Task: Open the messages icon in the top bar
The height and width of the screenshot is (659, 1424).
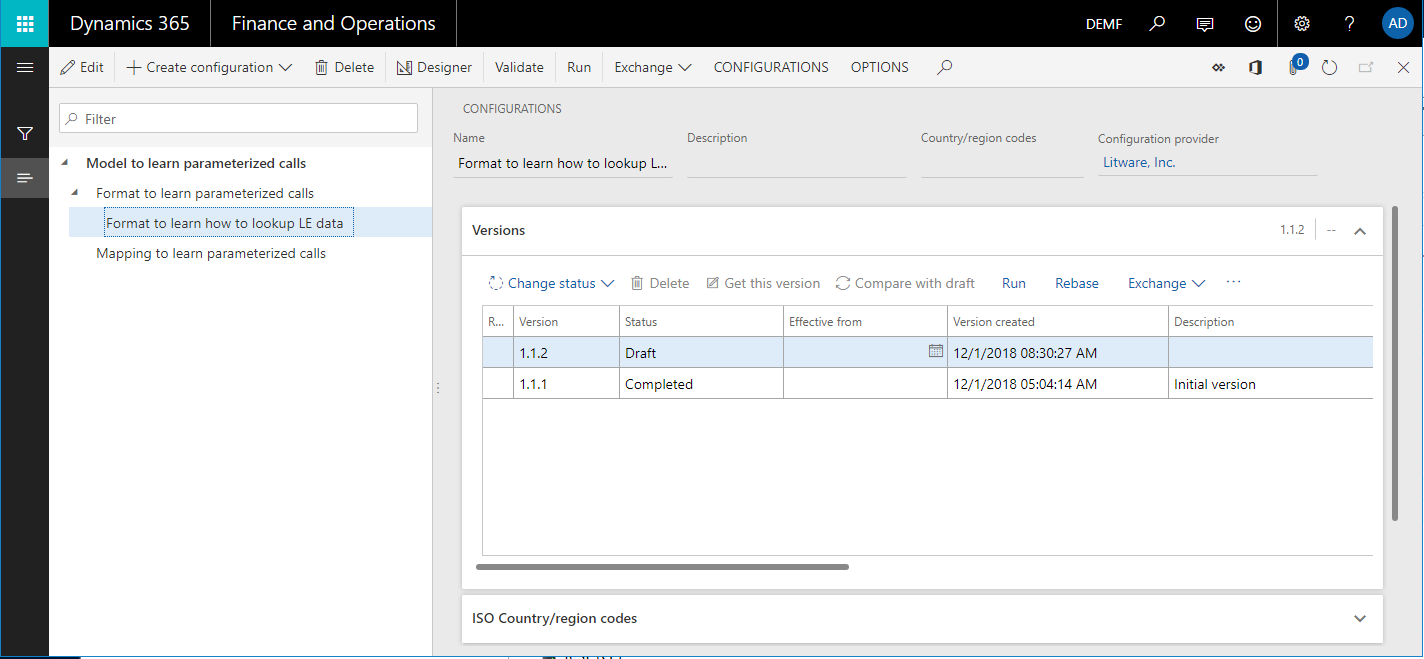Action: (x=1206, y=24)
